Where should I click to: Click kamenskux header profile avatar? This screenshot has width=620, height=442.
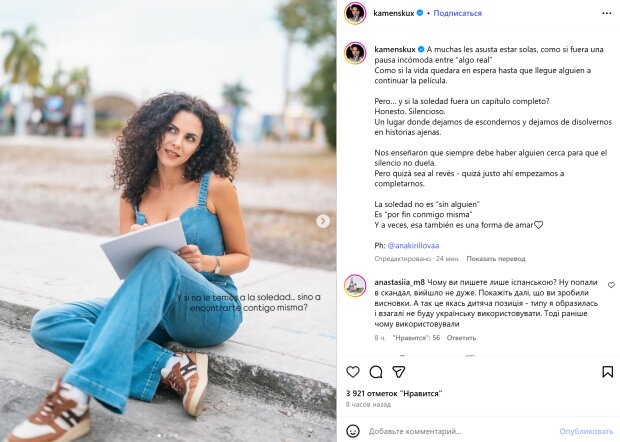[x=355, y=13]
